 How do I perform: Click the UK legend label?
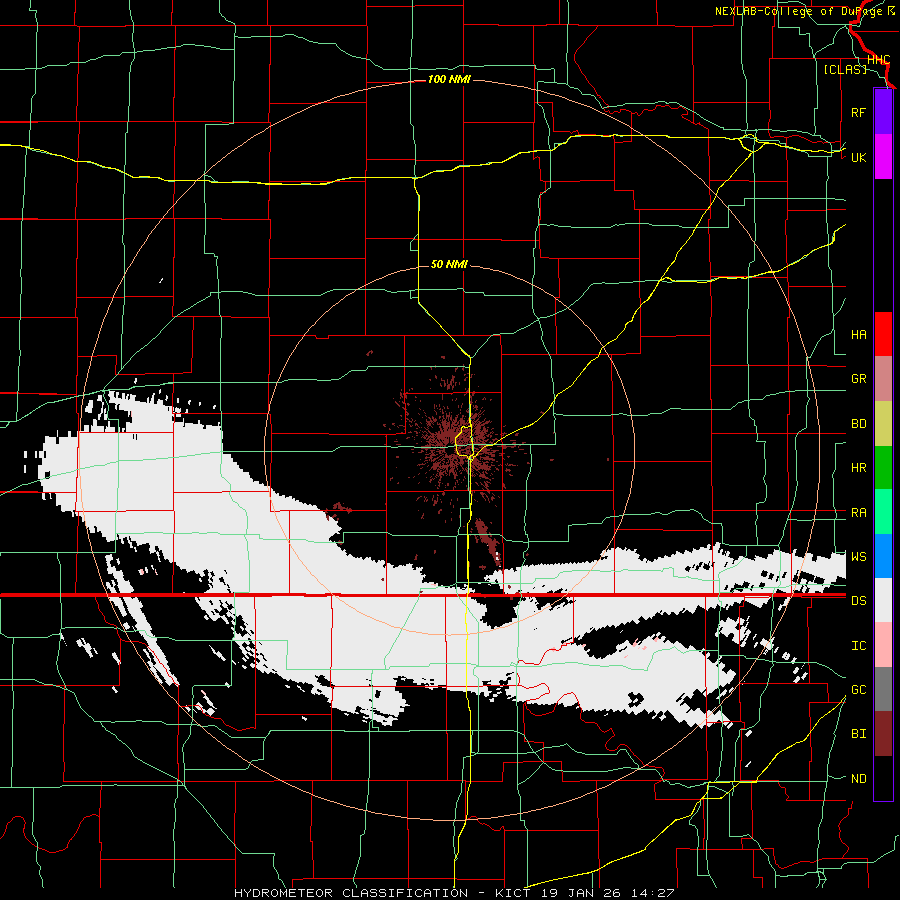click(859, 157)
